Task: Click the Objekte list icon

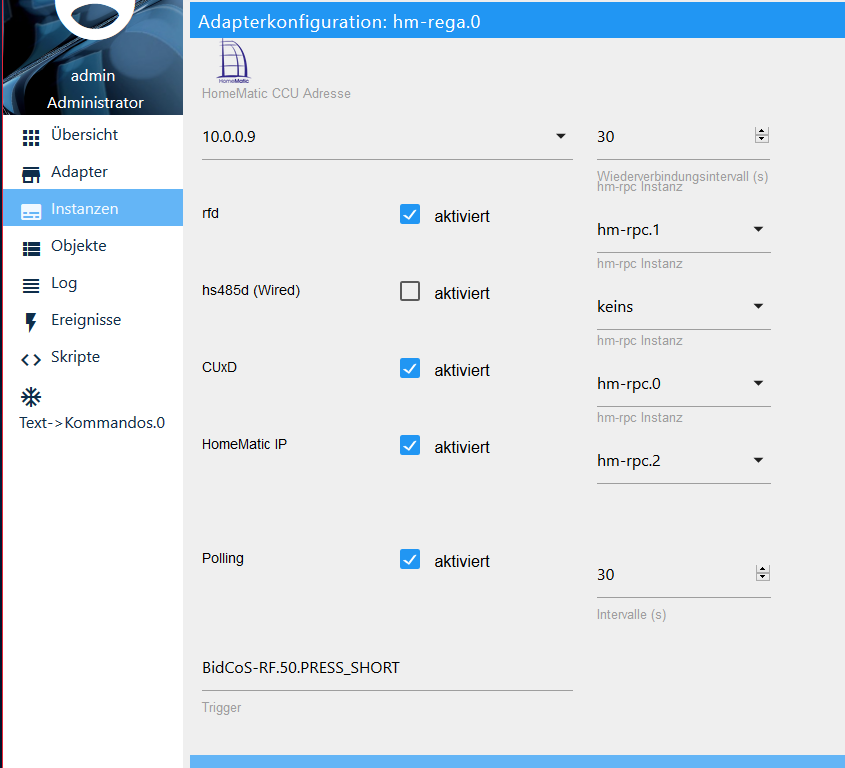Action: click(31, 248)
